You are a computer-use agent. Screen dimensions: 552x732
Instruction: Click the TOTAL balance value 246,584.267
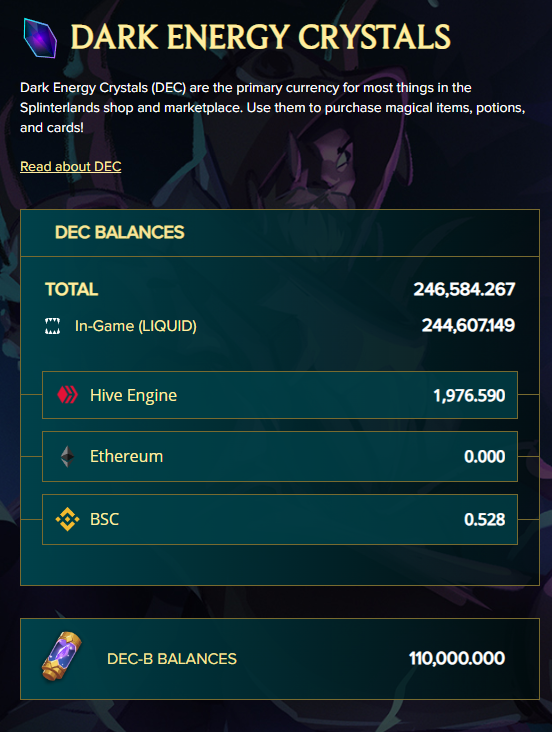point(464,289)
